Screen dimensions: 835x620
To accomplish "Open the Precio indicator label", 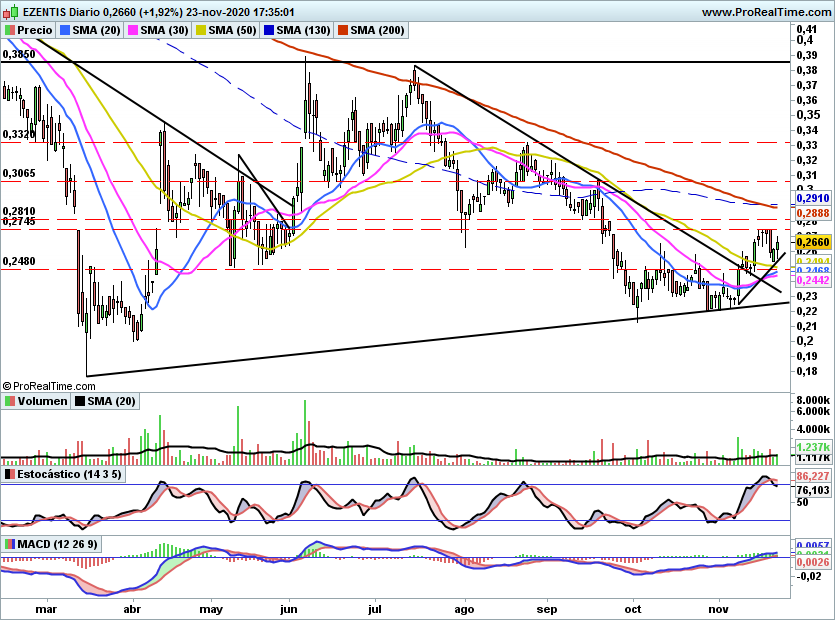I will (x=29, y=30).
